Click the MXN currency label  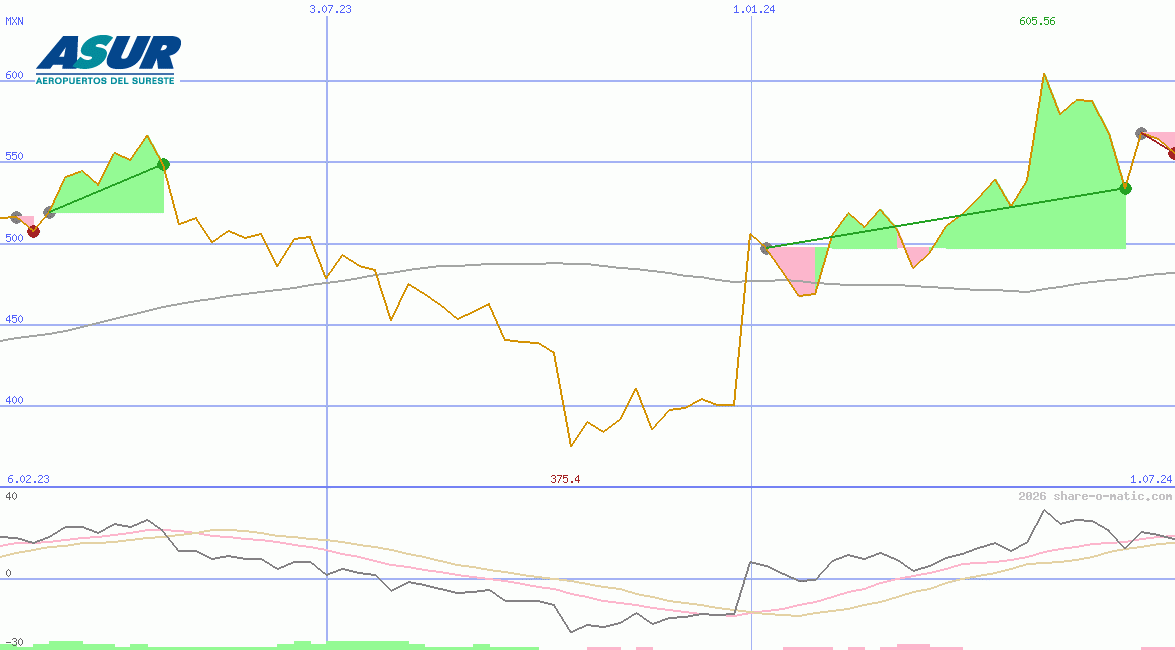click(15, 21)
